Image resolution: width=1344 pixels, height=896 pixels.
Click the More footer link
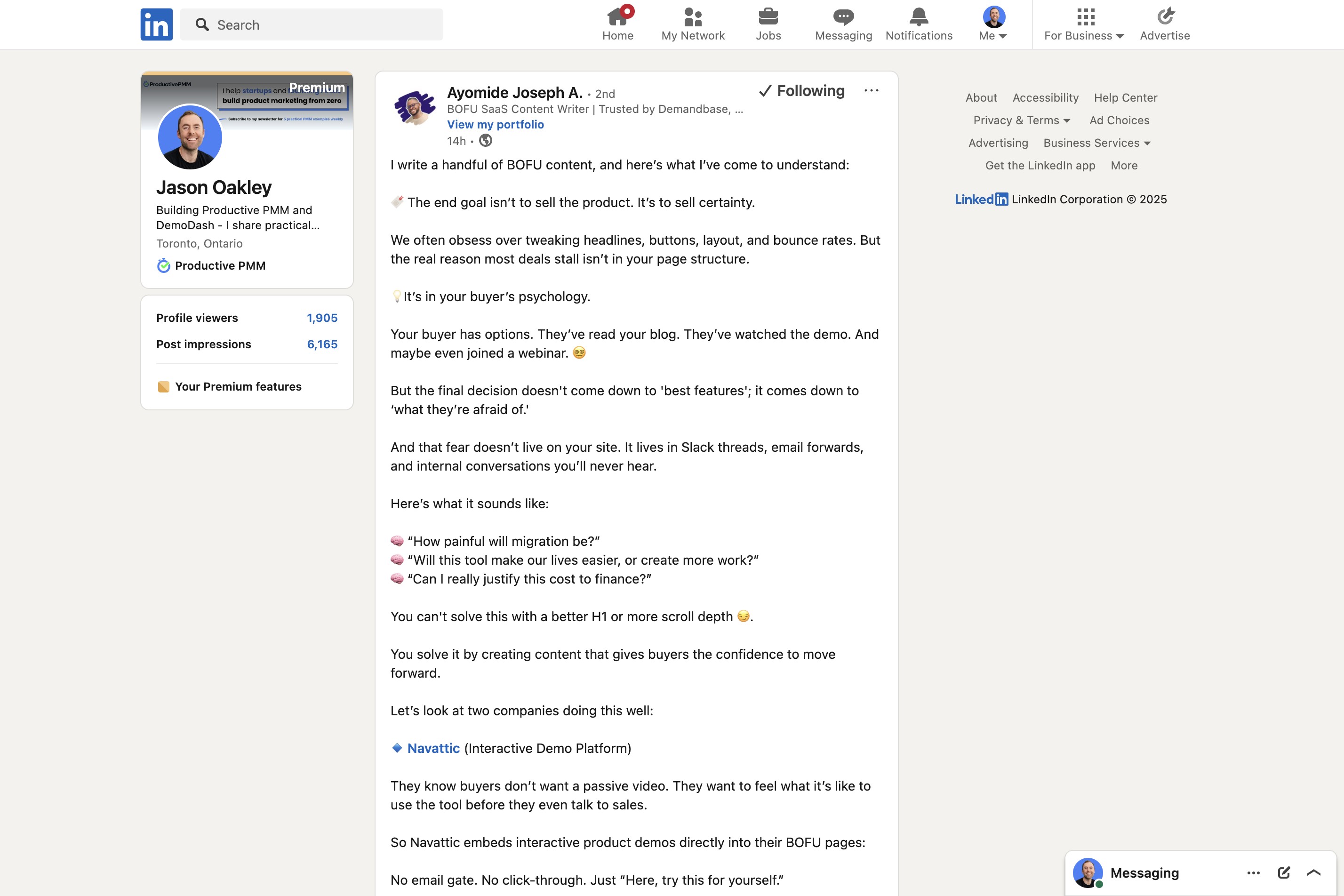coord(1124,165)
